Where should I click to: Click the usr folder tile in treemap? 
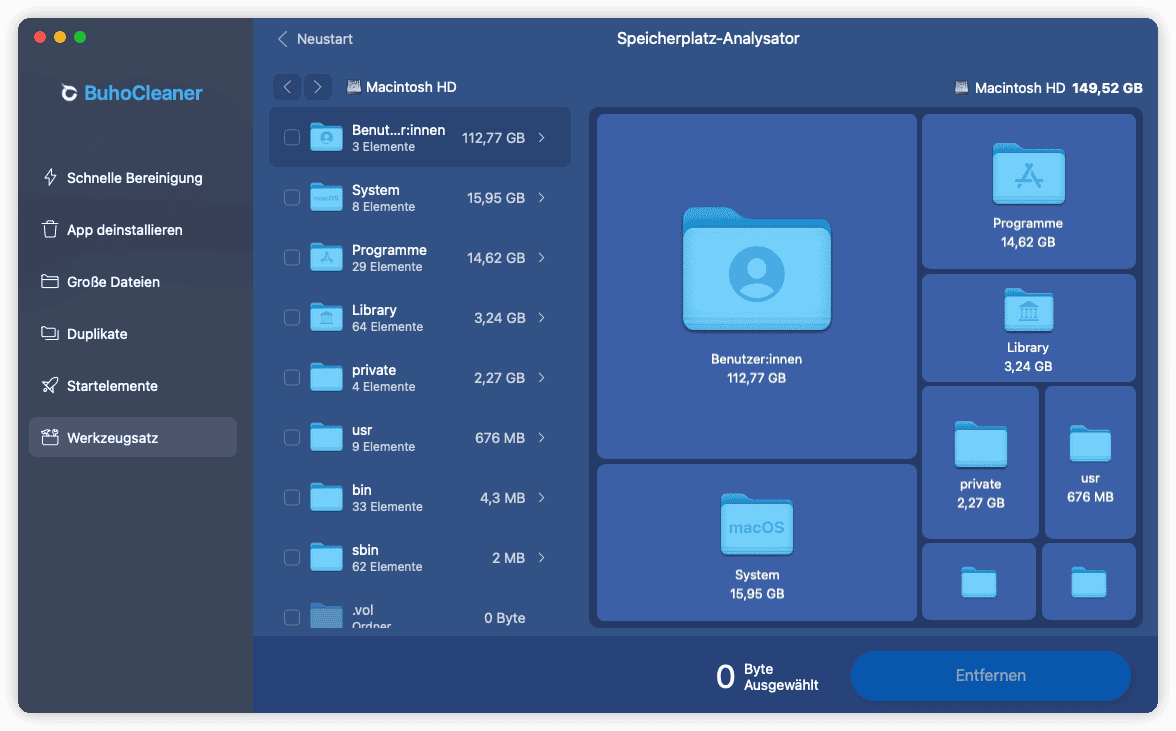point(1090,463)
